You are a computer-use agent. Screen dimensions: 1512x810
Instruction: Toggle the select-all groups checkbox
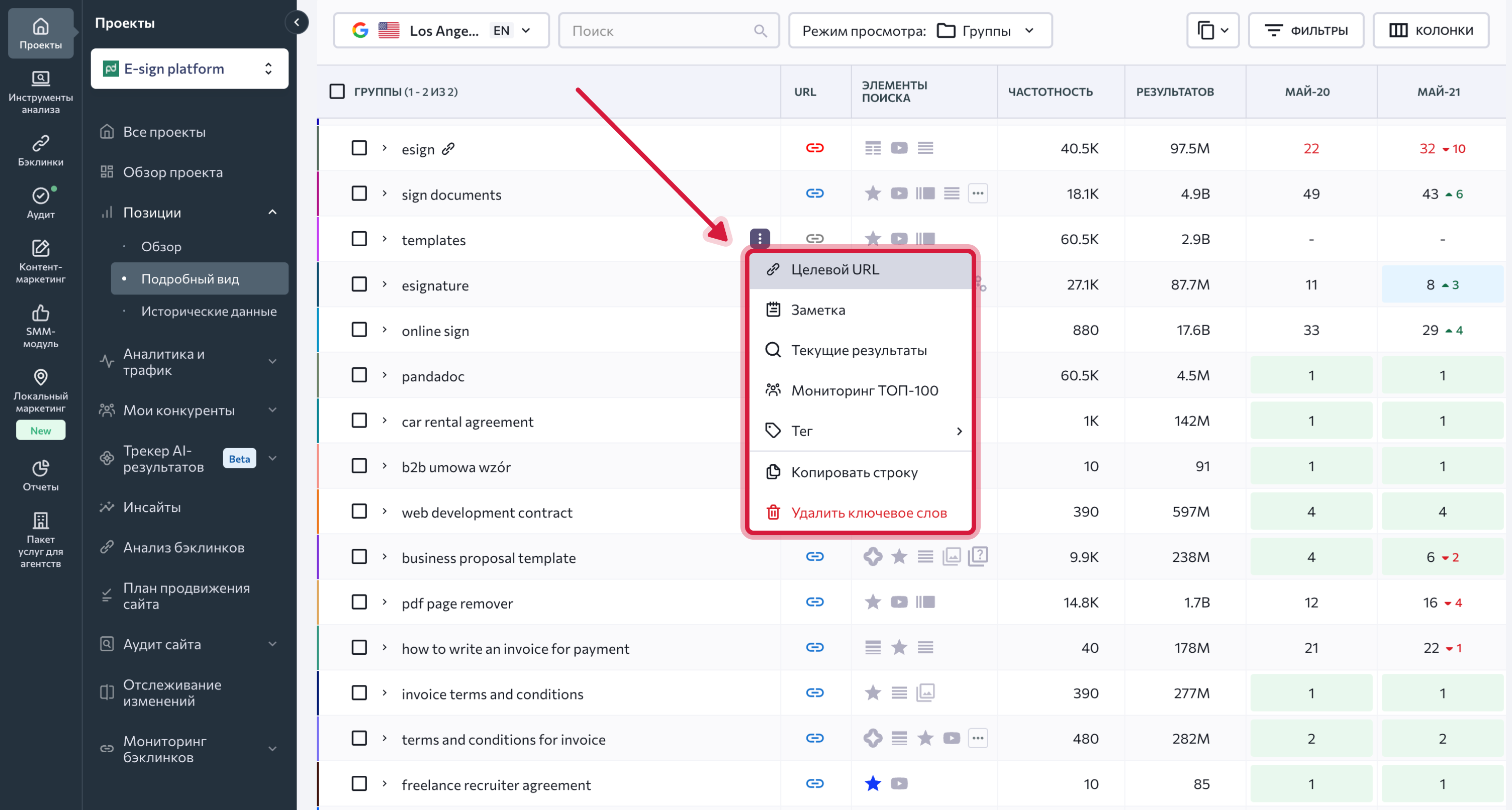click(x=337, y=91)
